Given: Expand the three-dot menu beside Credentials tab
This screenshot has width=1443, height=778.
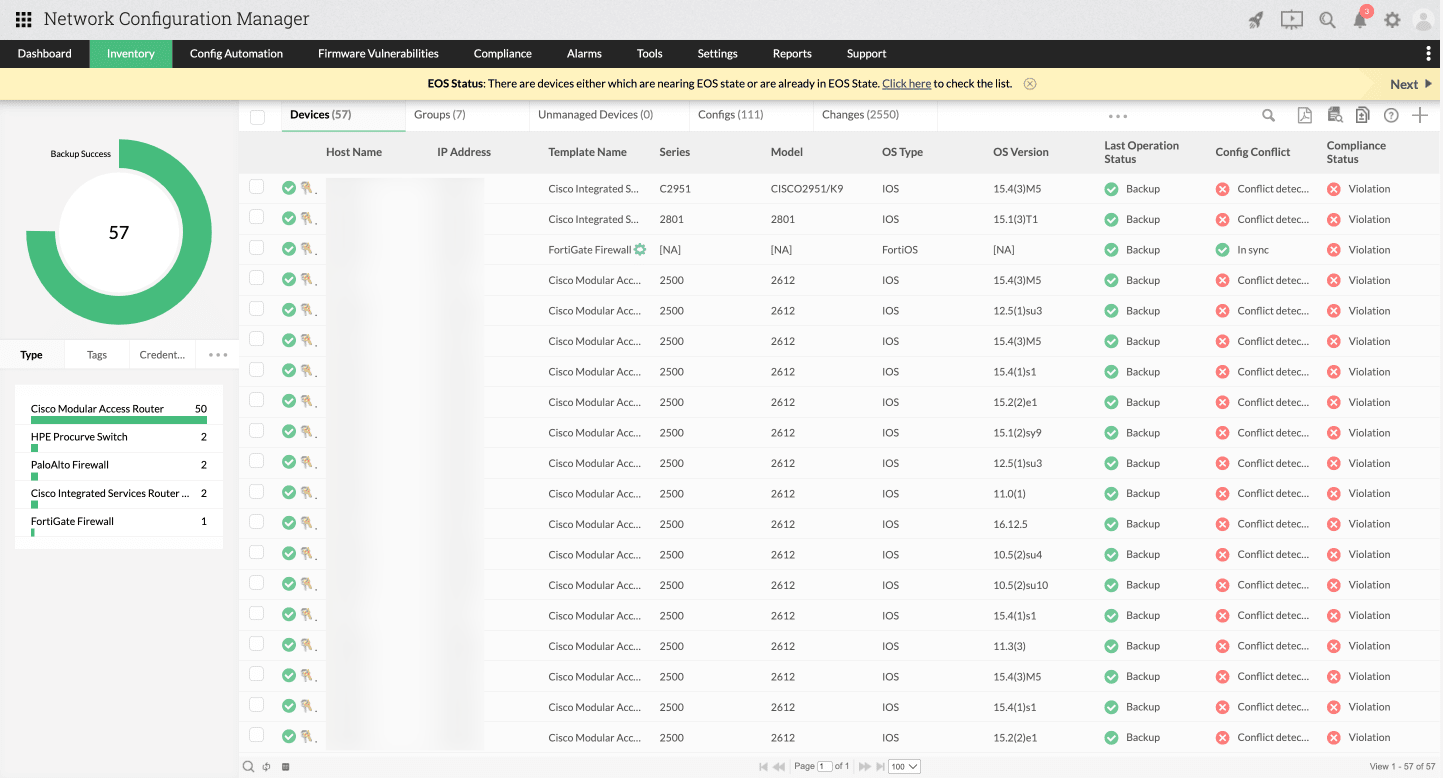Looking at the screenshot, I should (218, 355).
